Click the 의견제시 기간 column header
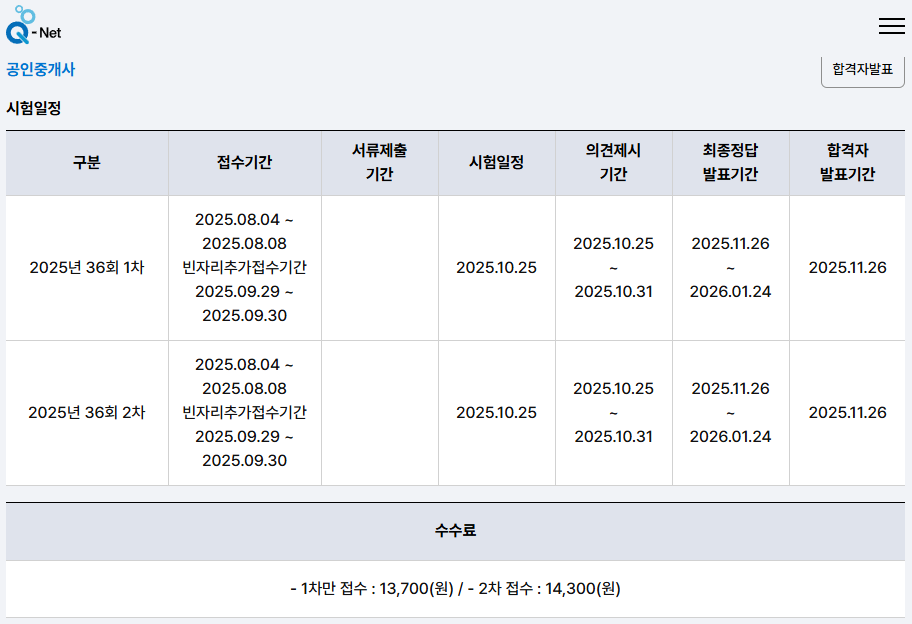The image size is (912, 624). pos(614,161)
